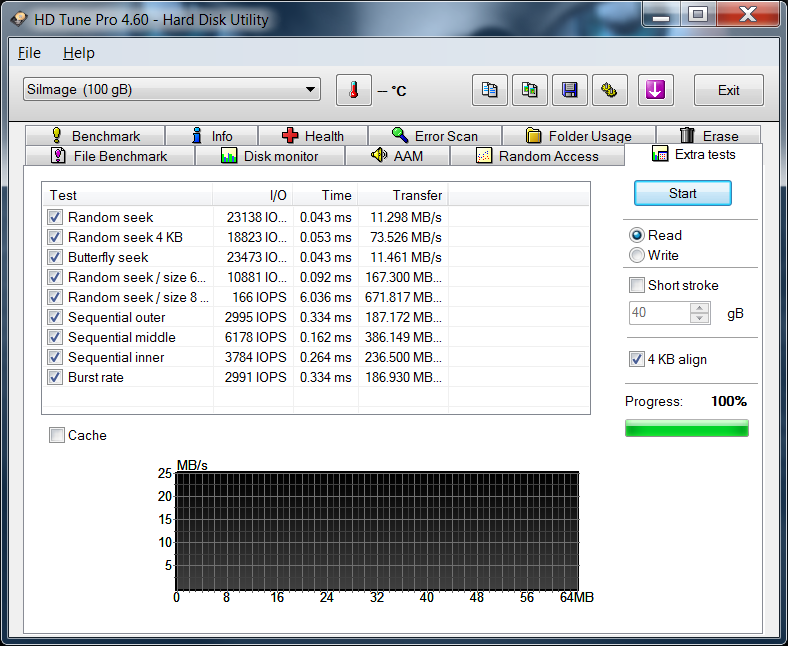Uncheck the Random seek 4 KB test
This screenshot has height=646, width=788.
click(x=55, y=237)
